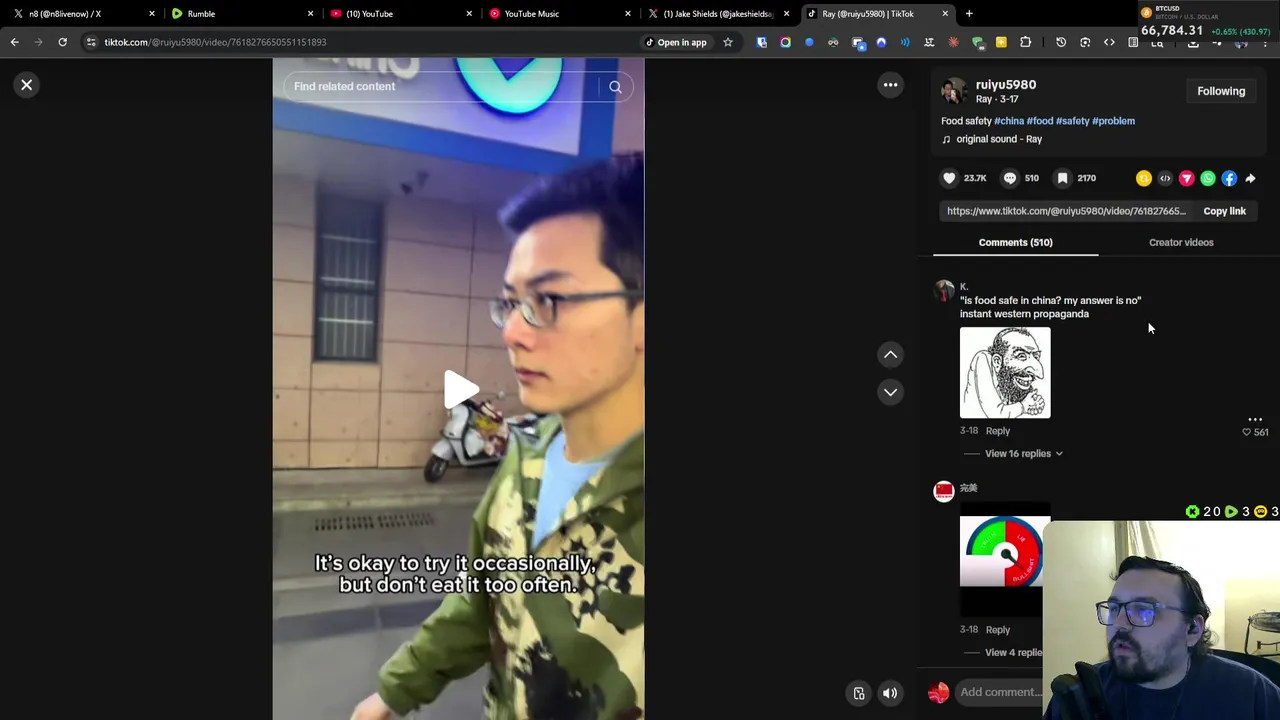Go to previous video with up arrow
The height and width of the screenshot is (720, 1280).
coord(890,355)
